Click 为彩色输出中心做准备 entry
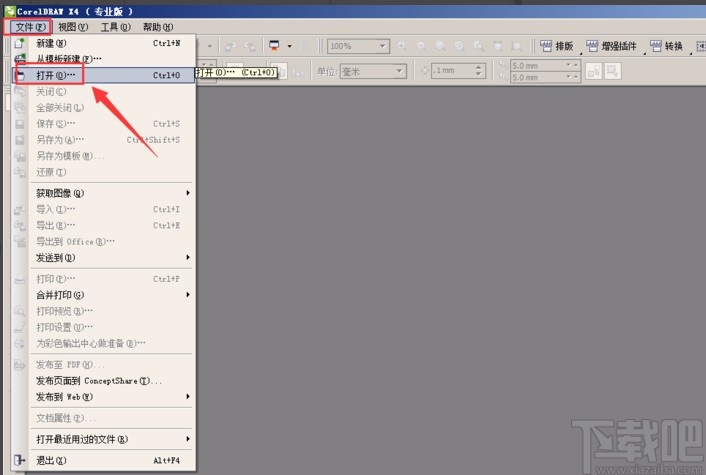This screenshot has width=706, height=475. pyautogui.click(x=104, y=343)
